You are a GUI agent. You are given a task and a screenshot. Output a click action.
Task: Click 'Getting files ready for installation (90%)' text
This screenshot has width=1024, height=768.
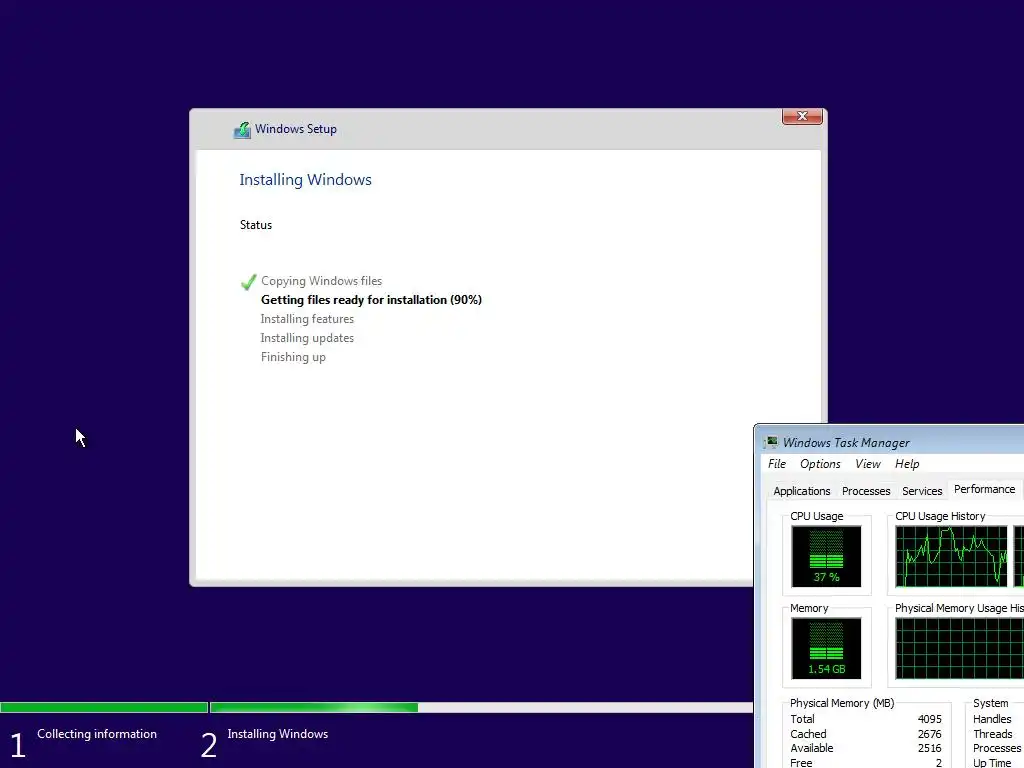point(371,300)
